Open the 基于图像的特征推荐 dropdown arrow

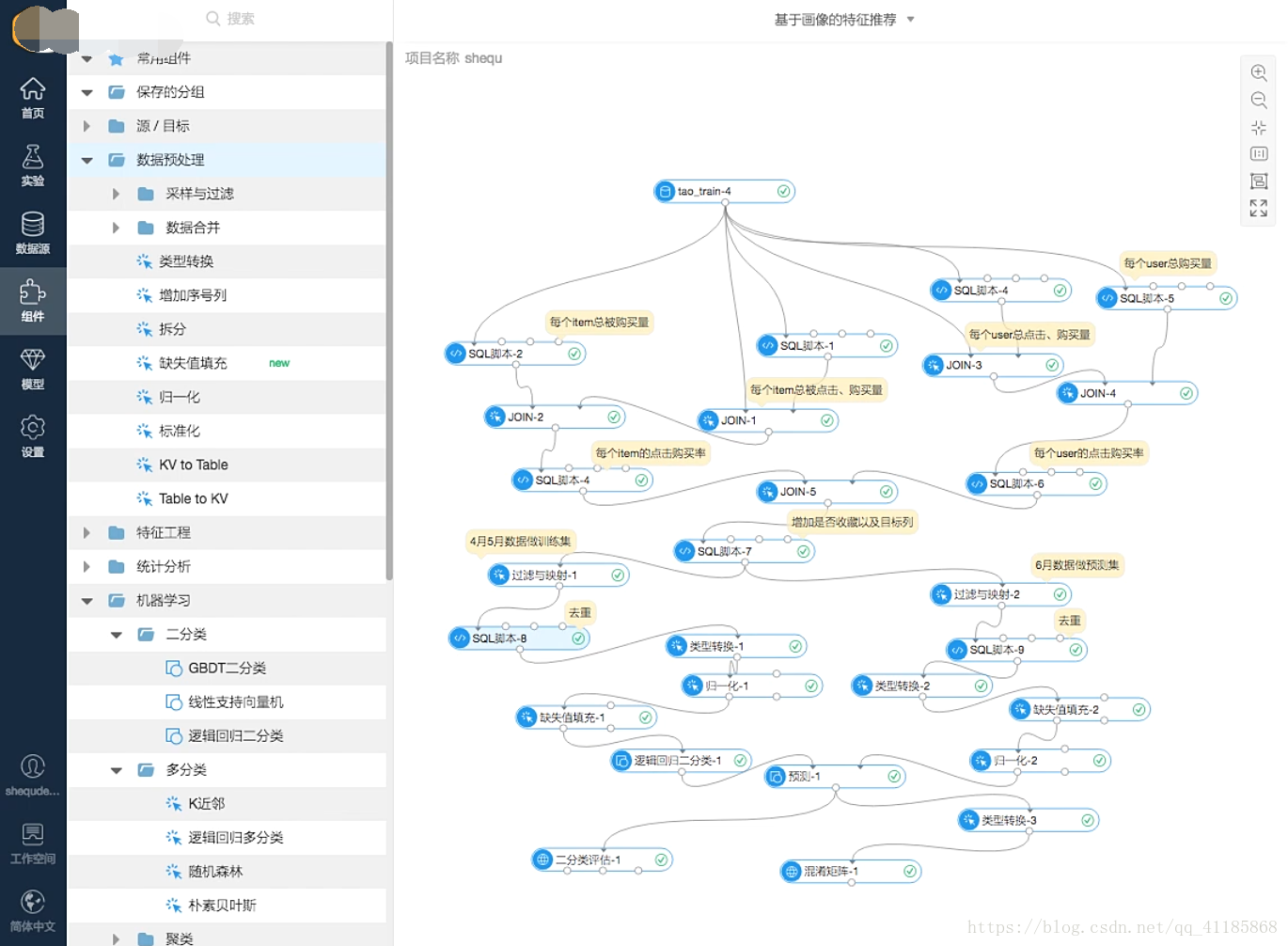click(910, 19)
